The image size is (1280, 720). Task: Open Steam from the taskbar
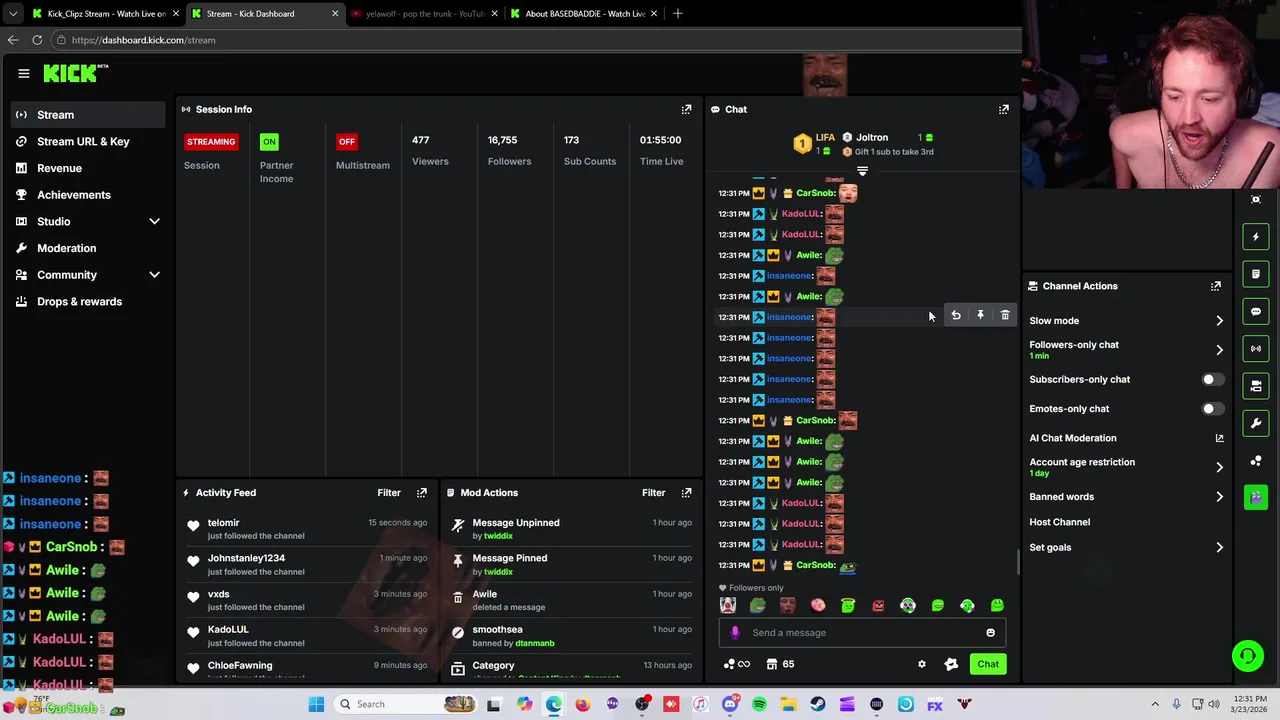[818, 704]
